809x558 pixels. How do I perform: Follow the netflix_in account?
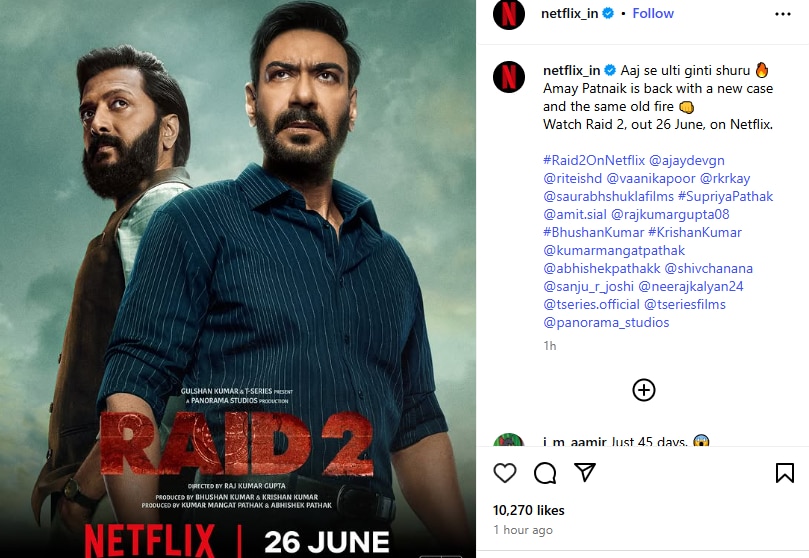[x=653, y=13]
